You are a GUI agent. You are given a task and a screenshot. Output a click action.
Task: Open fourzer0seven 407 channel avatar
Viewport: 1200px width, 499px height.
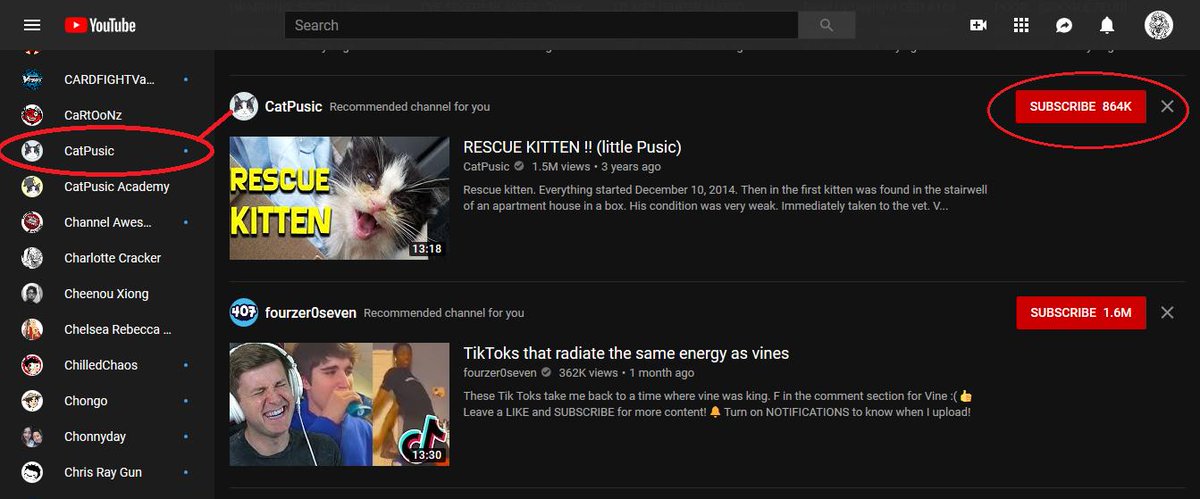click(x=244, y=312)
